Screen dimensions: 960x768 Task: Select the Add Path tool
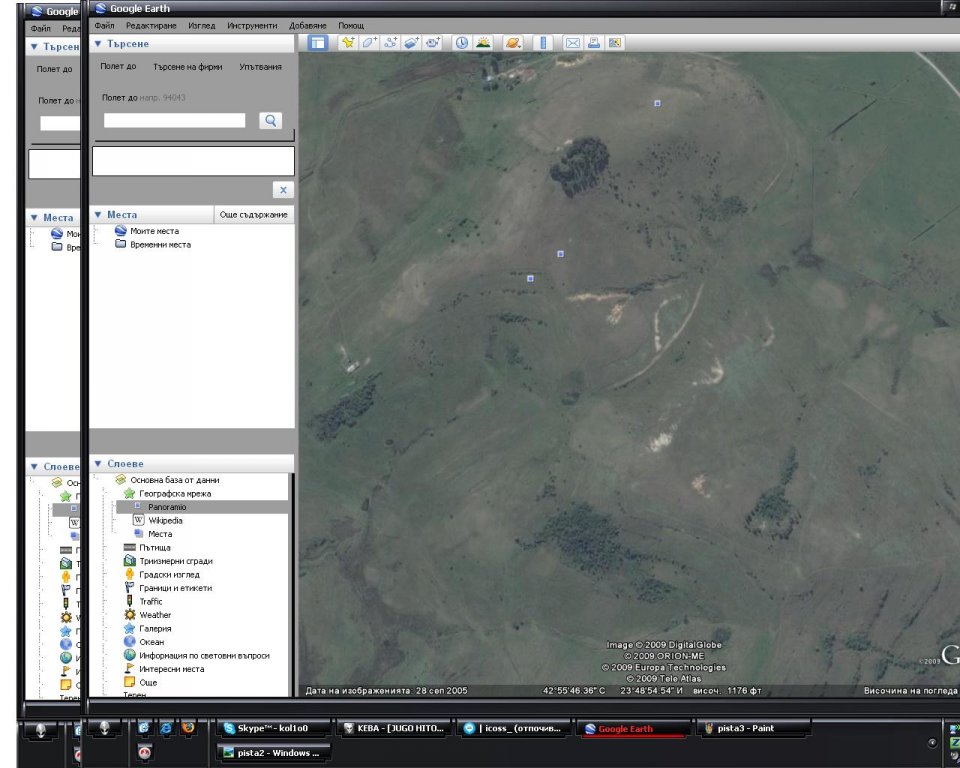coord(391,43)
